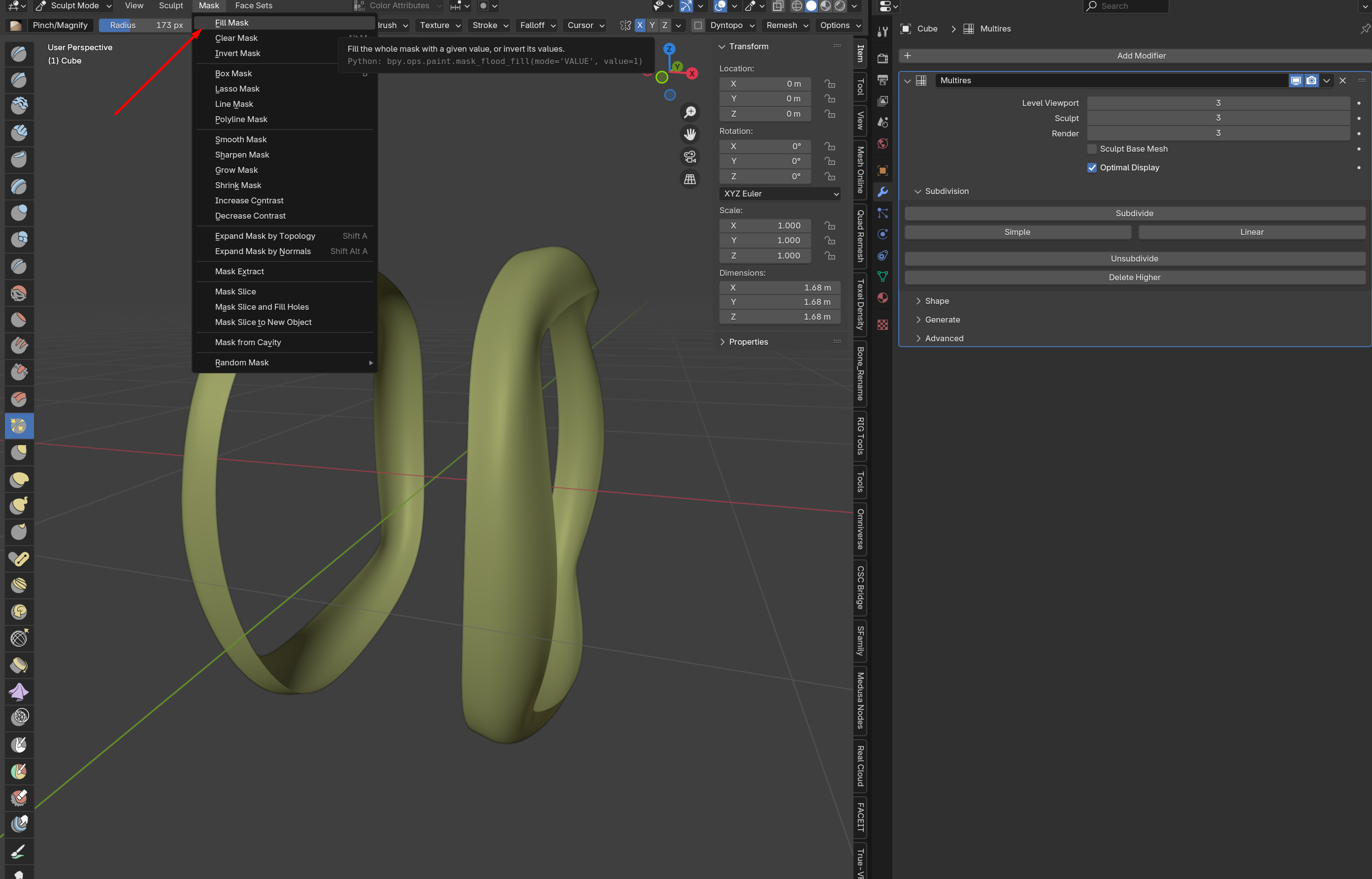Choose Fill Mask menu entry
This screenshot has width=1372, height=879.
coord(284,23)
